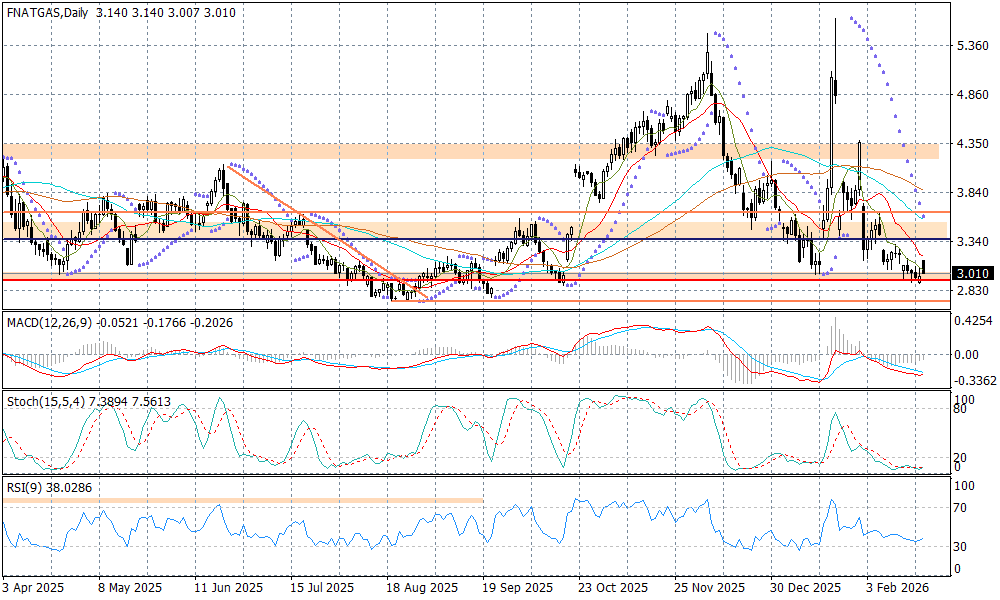Click the 23 Oct 2025 date label
Screen dimensions: 1000x600
pyautogui.click(x=614, y=588)
